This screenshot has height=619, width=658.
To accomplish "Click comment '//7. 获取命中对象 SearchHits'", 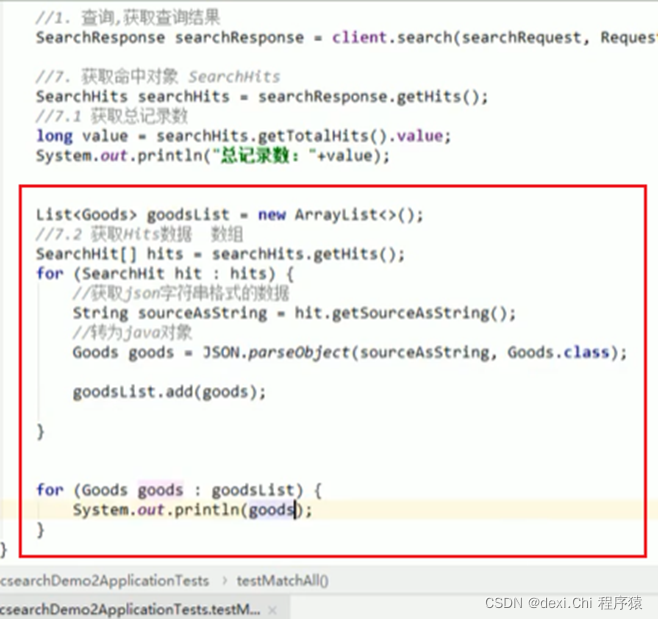I will [x=158, y=77].
